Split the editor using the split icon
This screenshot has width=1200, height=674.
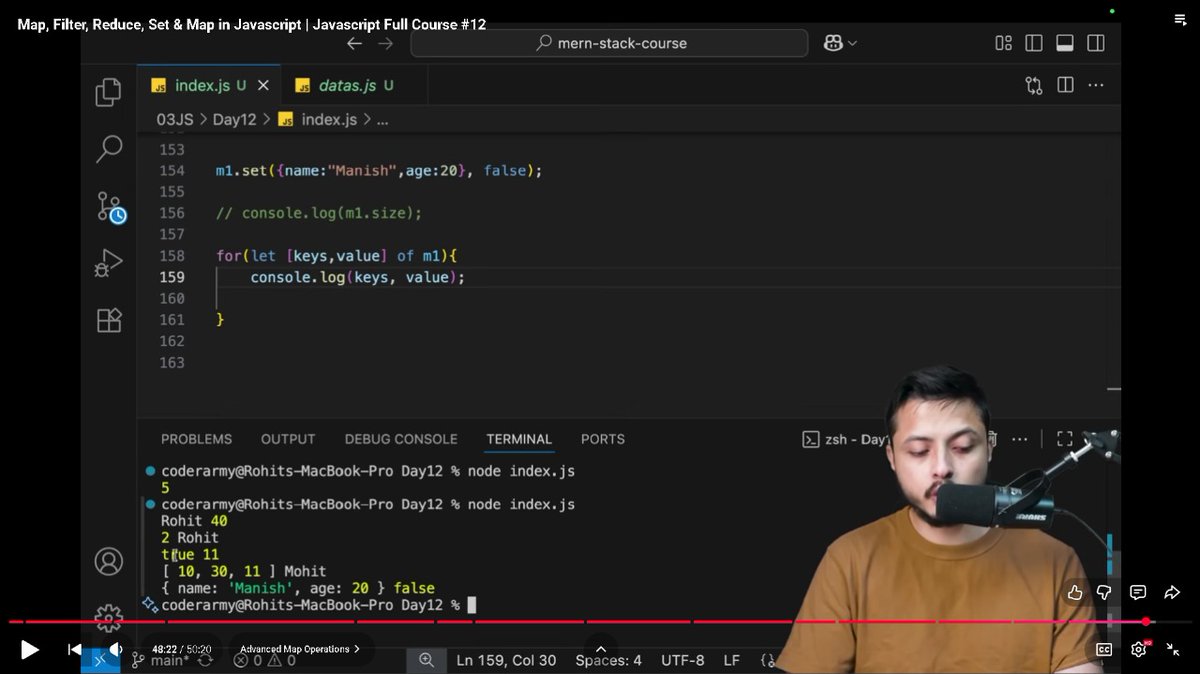tap(1064, 85)
